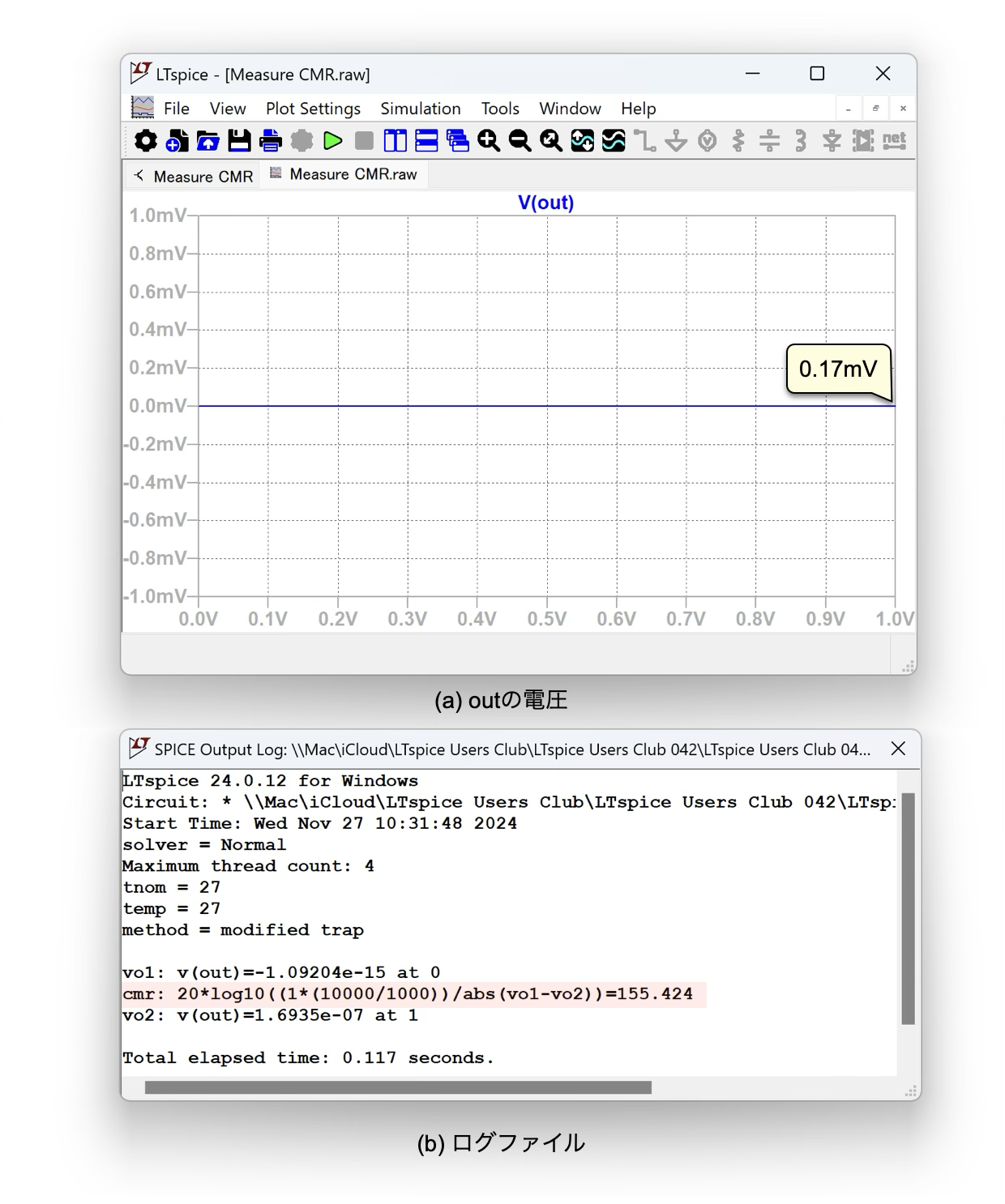Select the grayed wire tool icon

[645, 141]
